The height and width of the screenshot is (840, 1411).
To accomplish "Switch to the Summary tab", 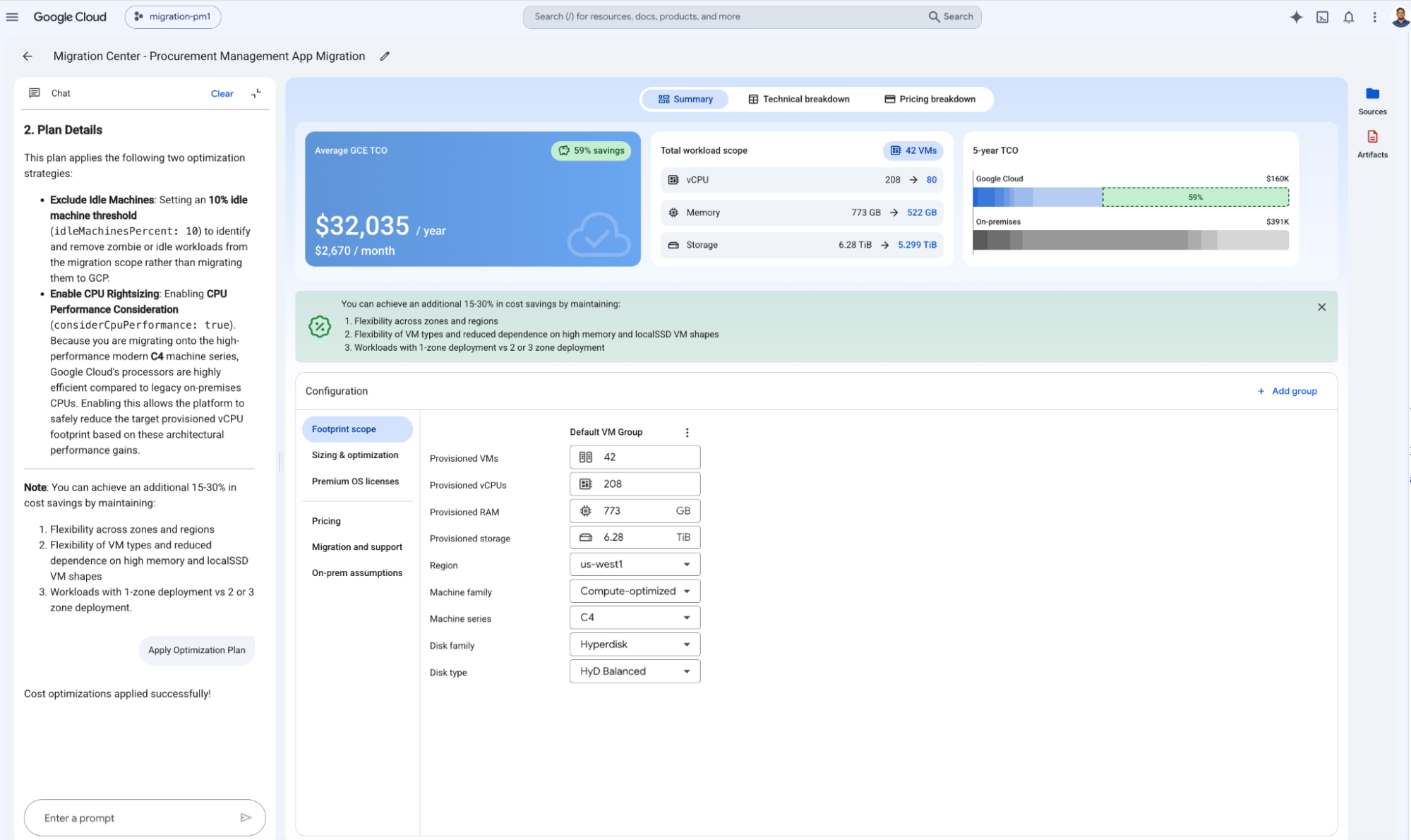I will tap(685, 99).
